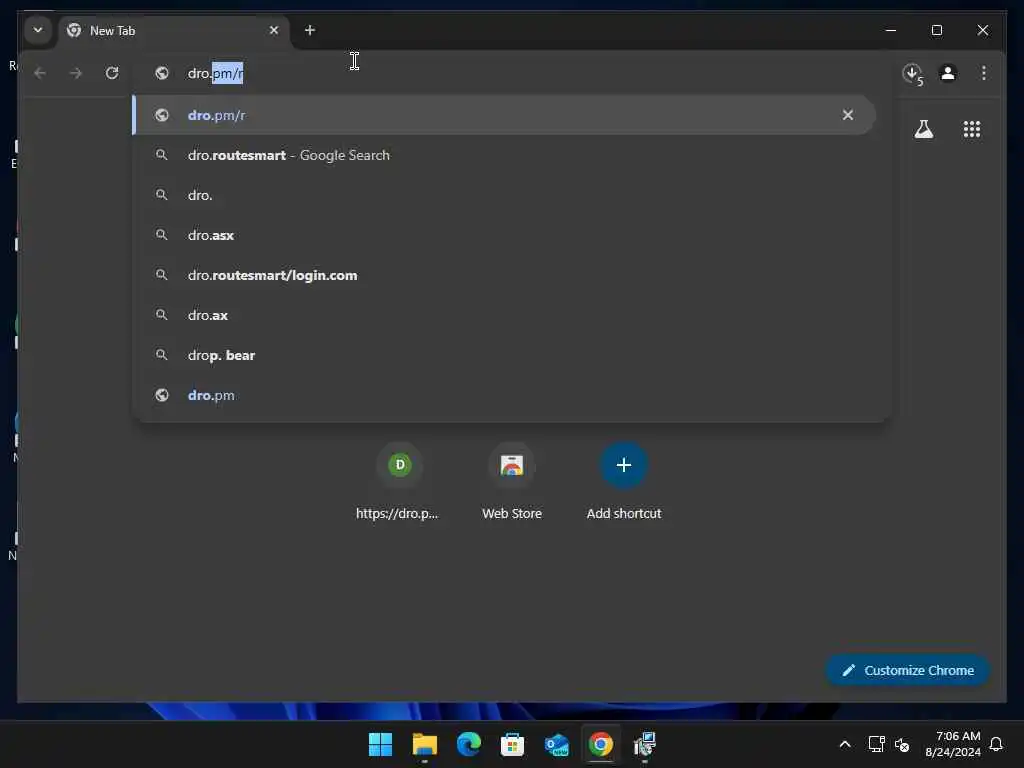Show hidden tray icons chevron

[844, 744]
